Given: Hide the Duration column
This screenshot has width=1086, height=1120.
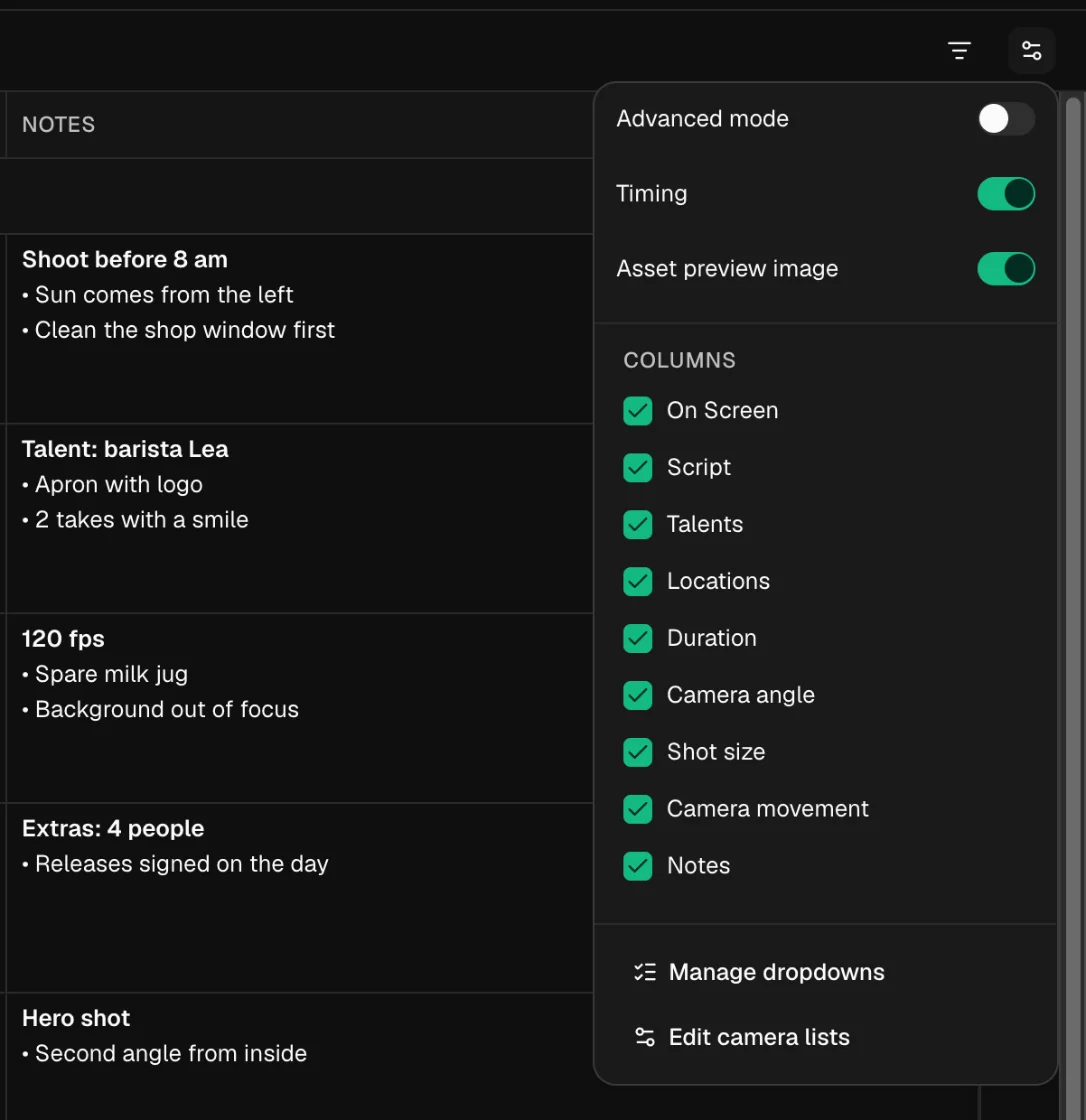Looking at the screenshot, I should 637,639.
